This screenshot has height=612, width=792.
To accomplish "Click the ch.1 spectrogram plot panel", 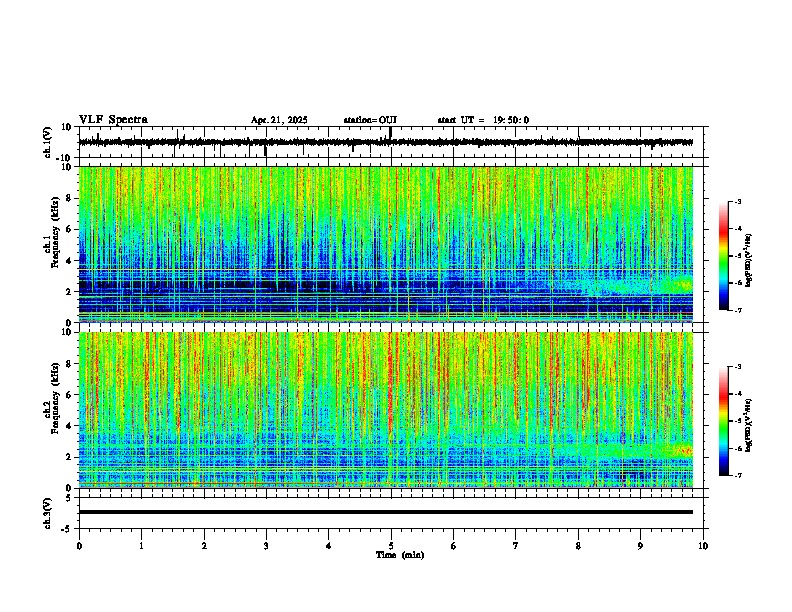I will 386,244.
